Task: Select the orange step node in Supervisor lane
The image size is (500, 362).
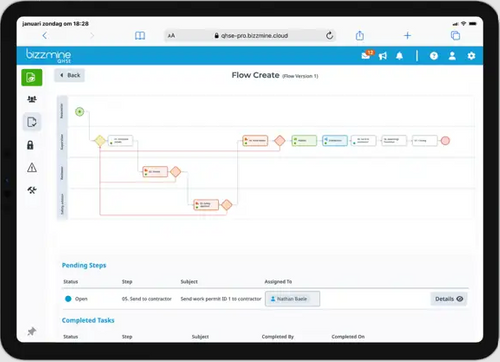Action: pyautogui.click(x=255, y=141)
